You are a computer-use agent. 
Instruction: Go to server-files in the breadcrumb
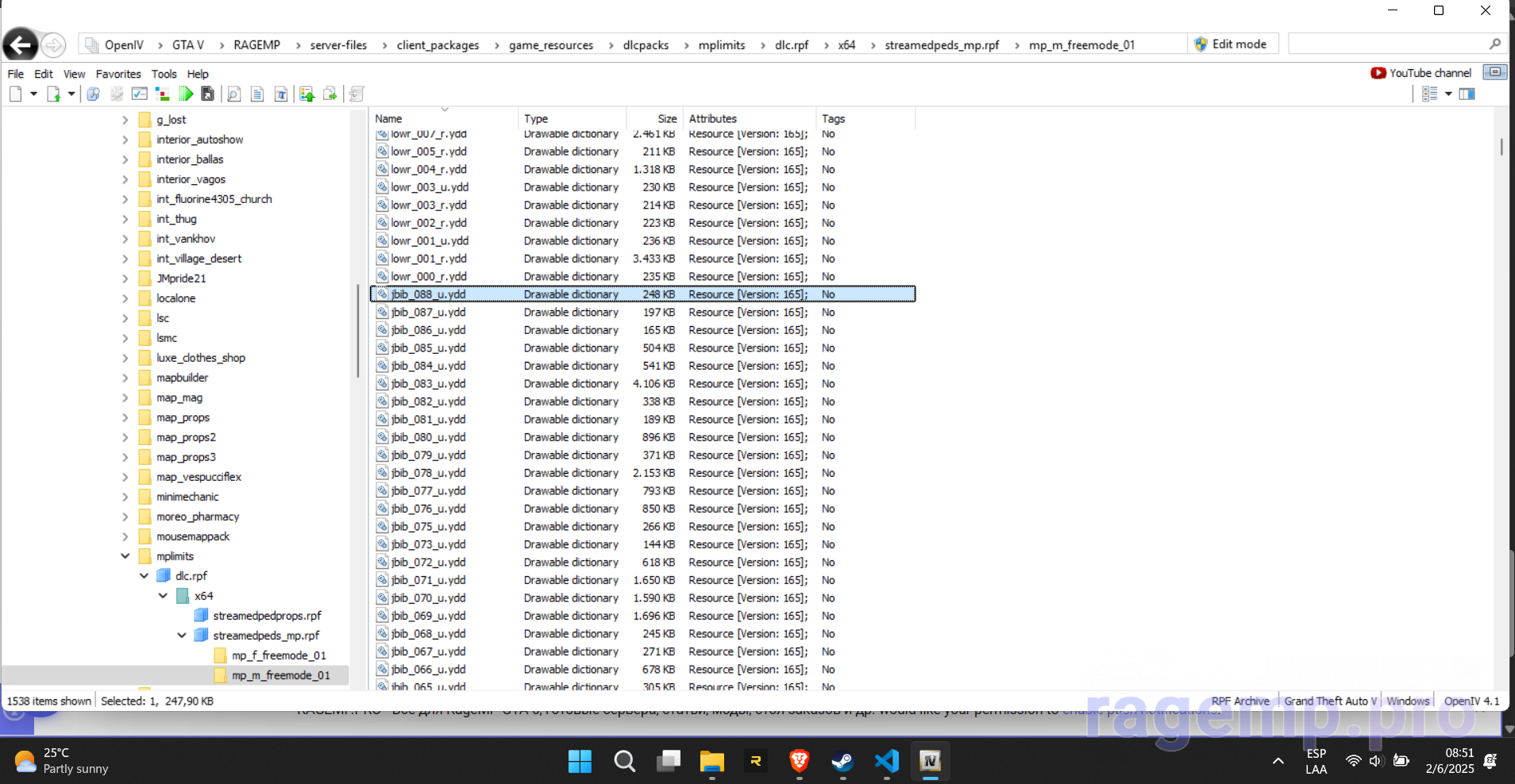(338, 45)
